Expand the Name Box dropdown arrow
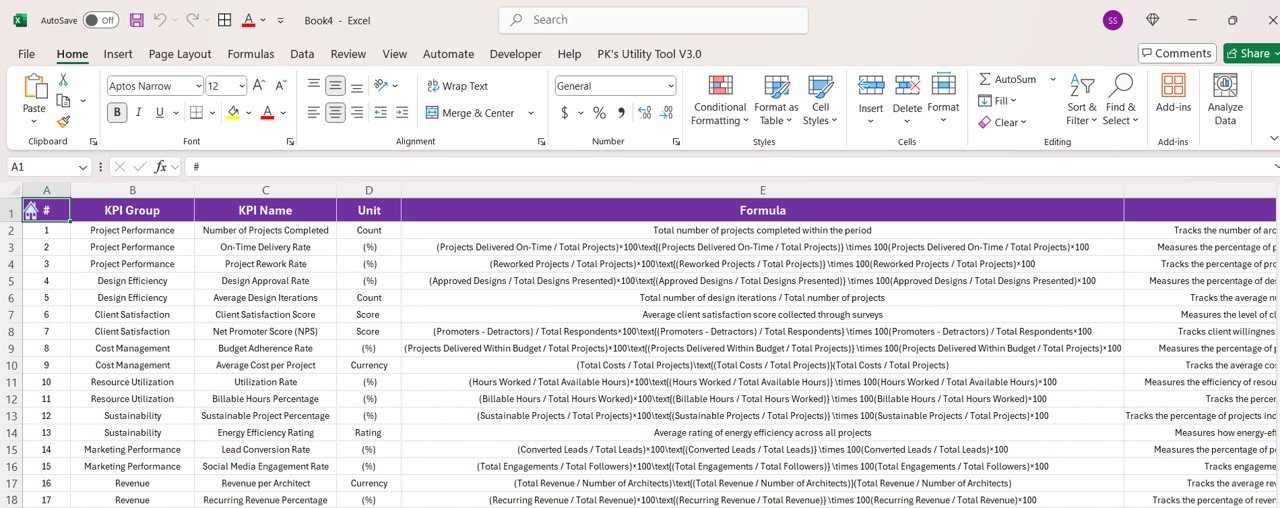The width and height of the screenshot is (1280, 508). click(83, 167)
